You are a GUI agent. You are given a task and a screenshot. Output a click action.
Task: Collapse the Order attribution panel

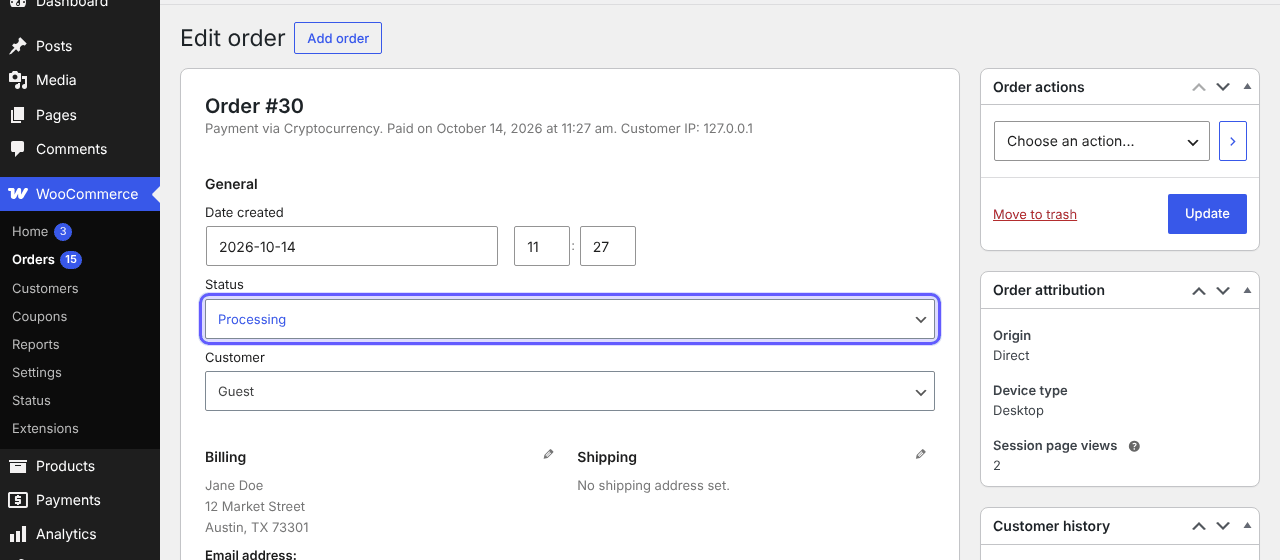[1247, 290]
